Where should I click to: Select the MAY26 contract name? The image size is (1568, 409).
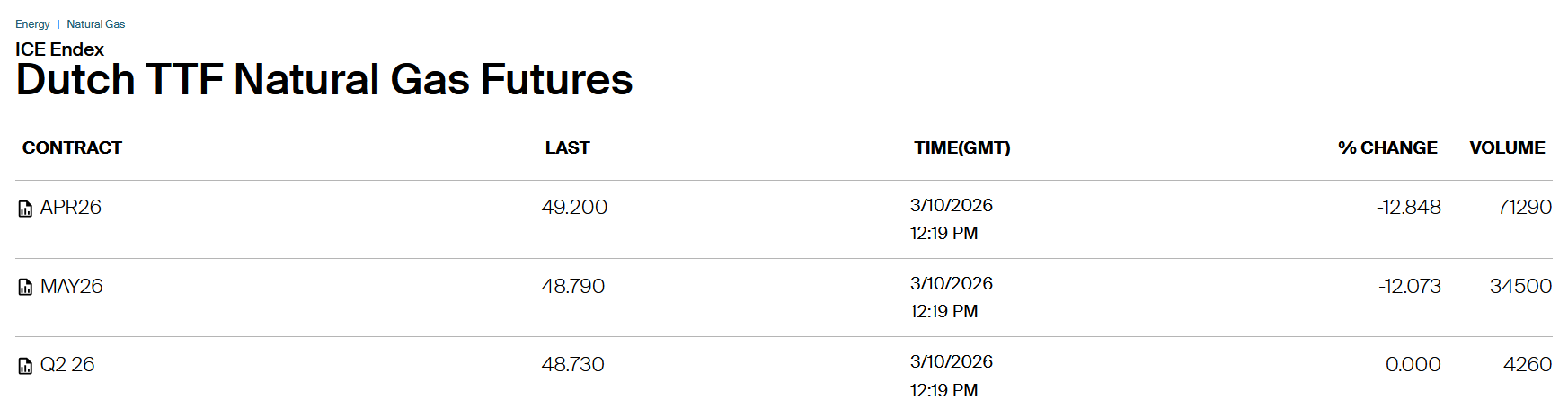click(72, 287)
